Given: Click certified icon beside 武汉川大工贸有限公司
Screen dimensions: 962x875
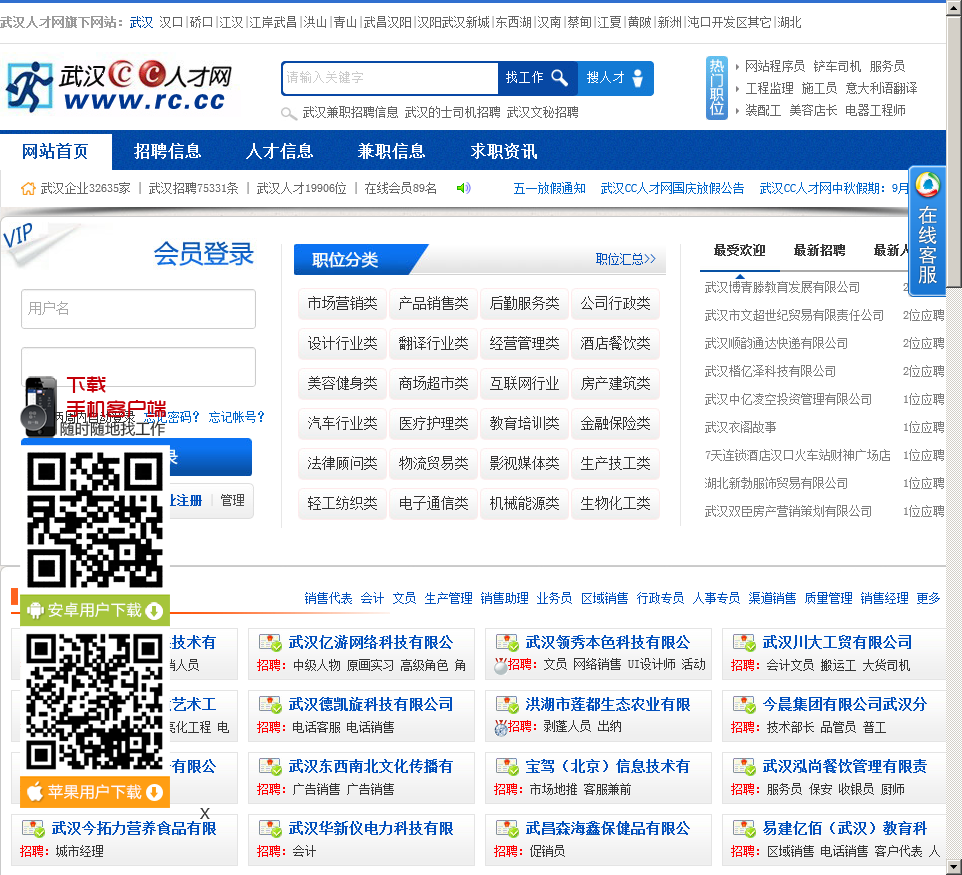Looking at the screenshot, I should (x=744, y=643).
